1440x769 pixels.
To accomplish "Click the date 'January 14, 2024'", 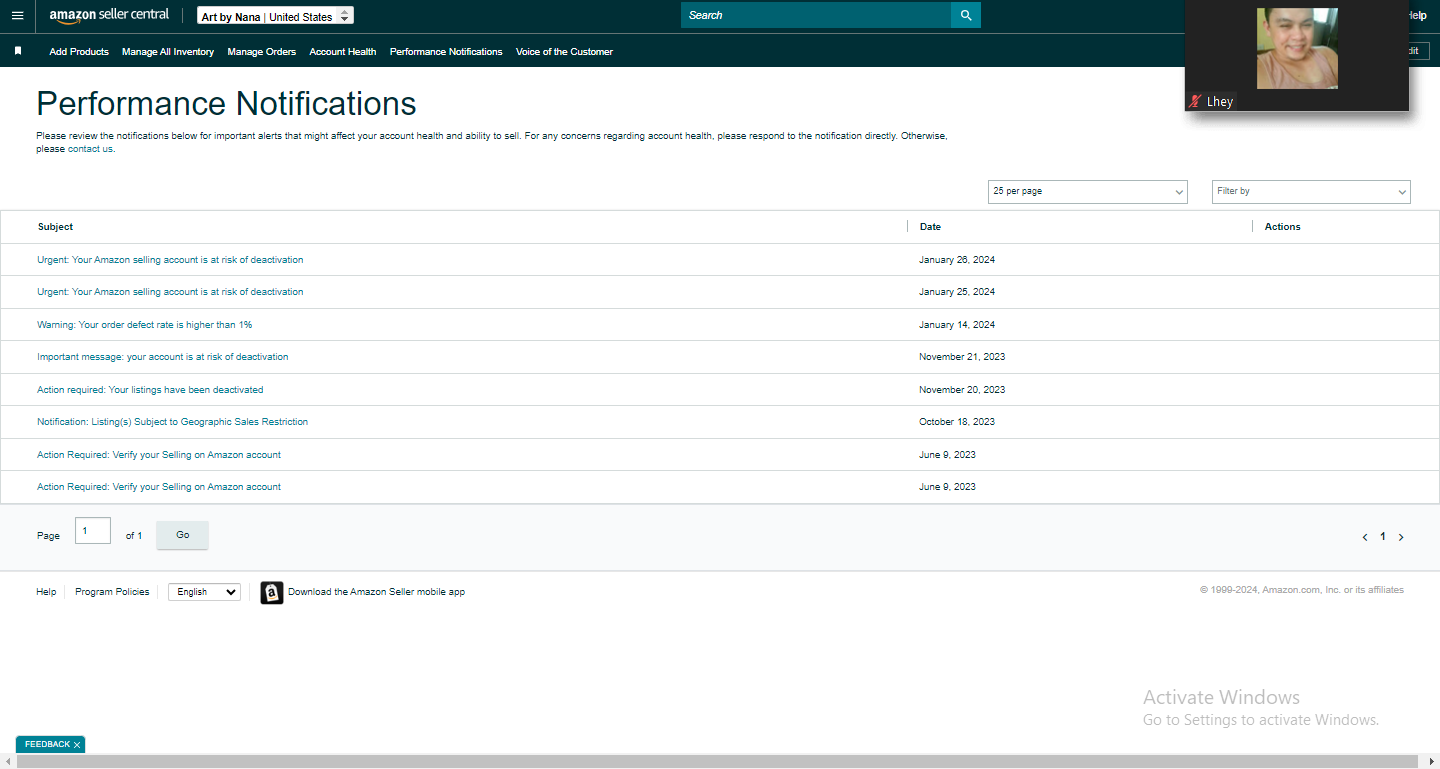I will tap(957, 325).
